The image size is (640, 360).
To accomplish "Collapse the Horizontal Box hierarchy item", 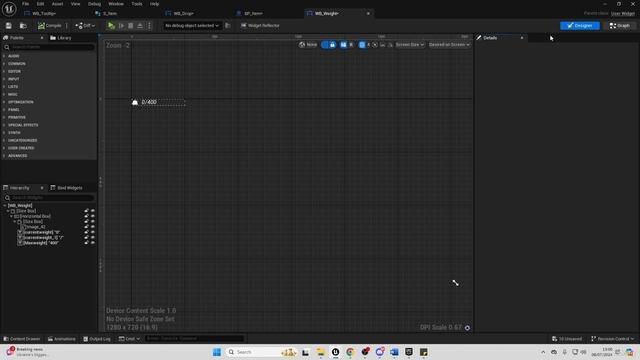I will tap(12, 216).
